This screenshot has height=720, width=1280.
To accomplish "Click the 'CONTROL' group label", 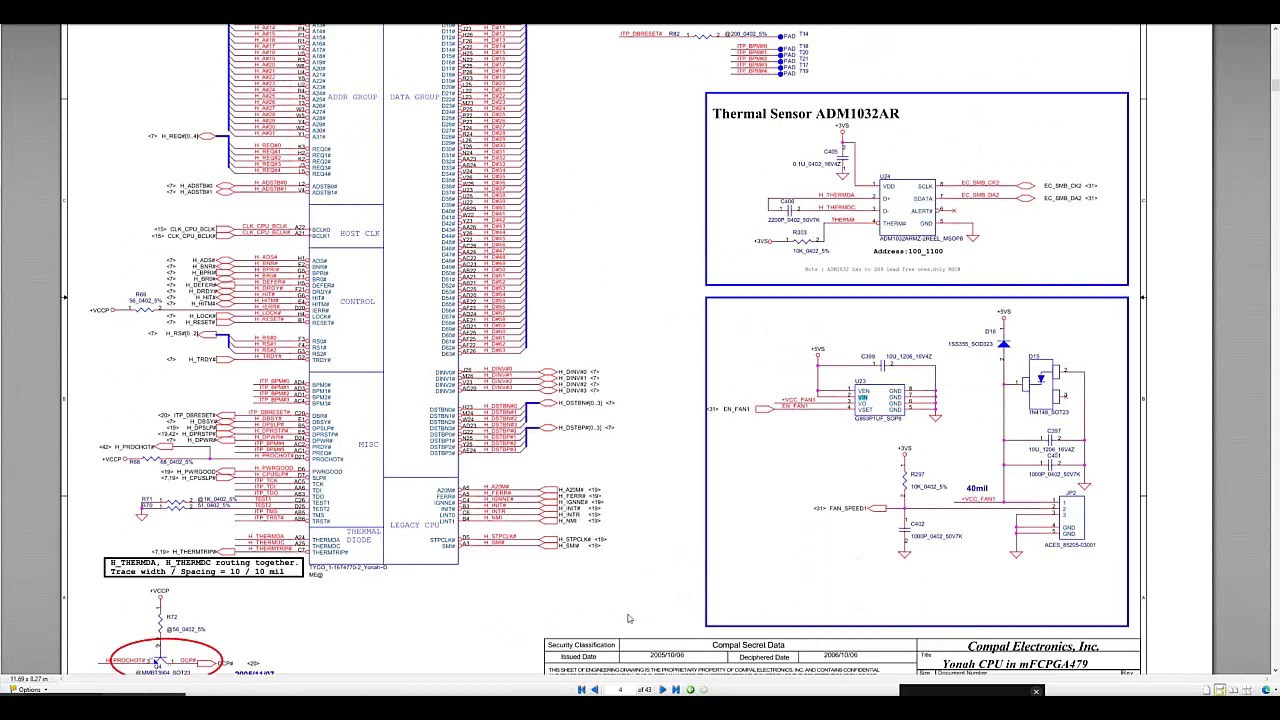I will (357, 301).
